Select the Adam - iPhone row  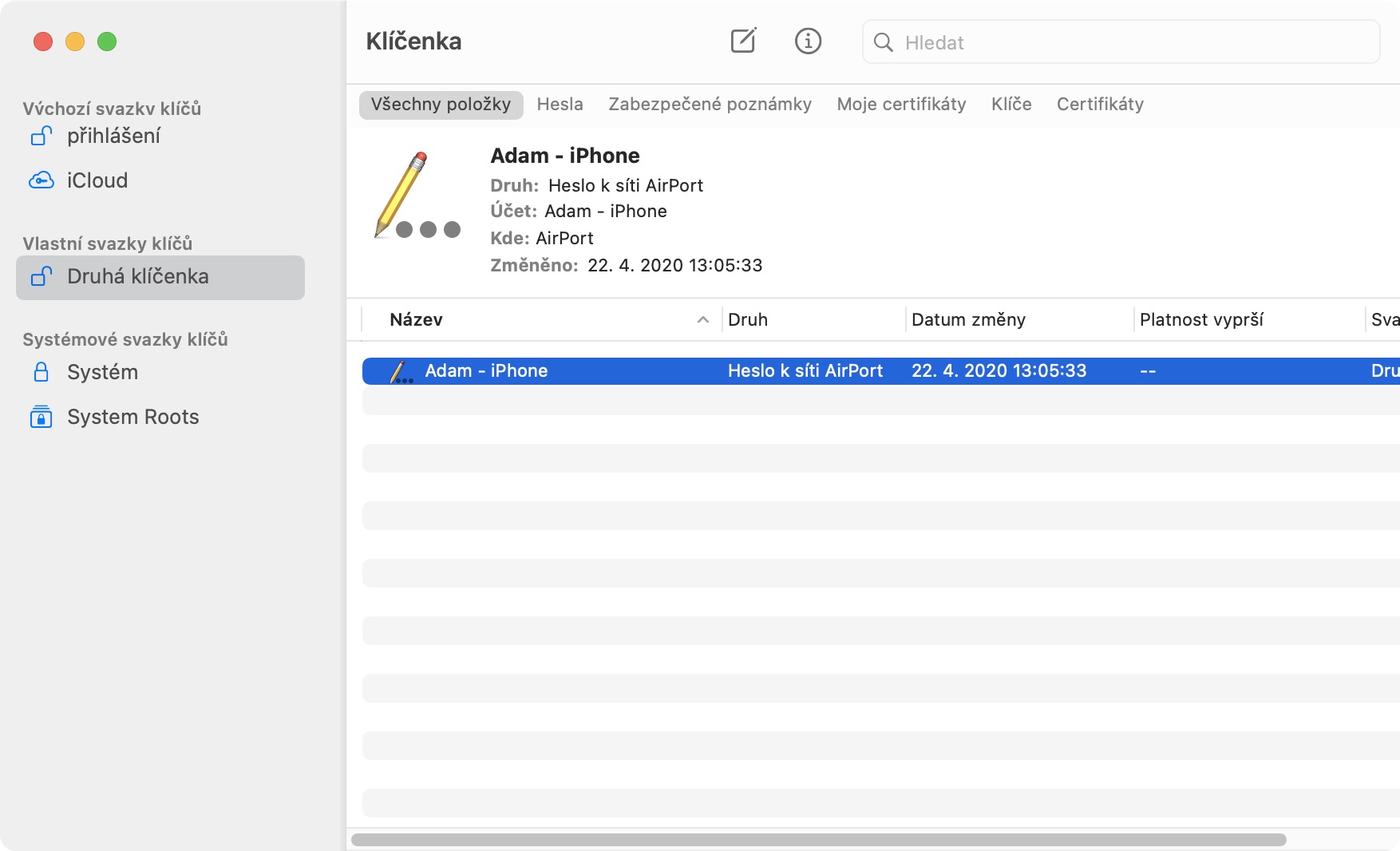798,371
